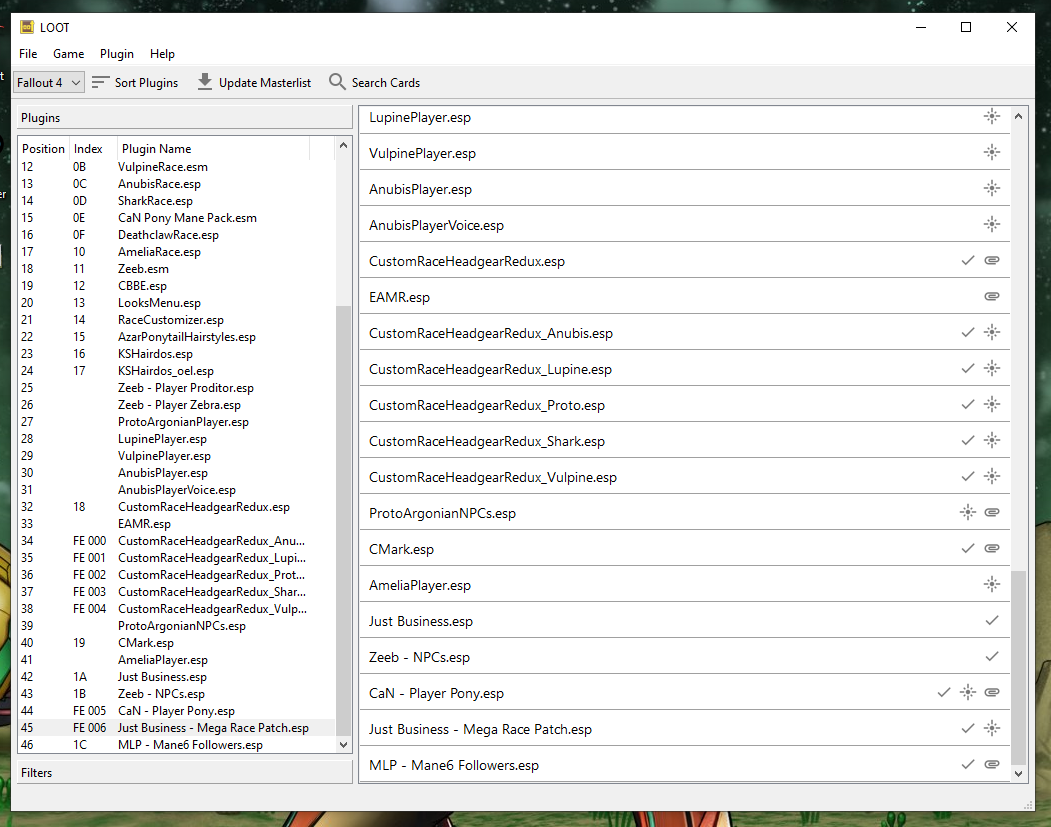Select CBBE.esp in plugin list
Image resolution: width=1051 pixels, height=827 pixels.
click(177, 285)
